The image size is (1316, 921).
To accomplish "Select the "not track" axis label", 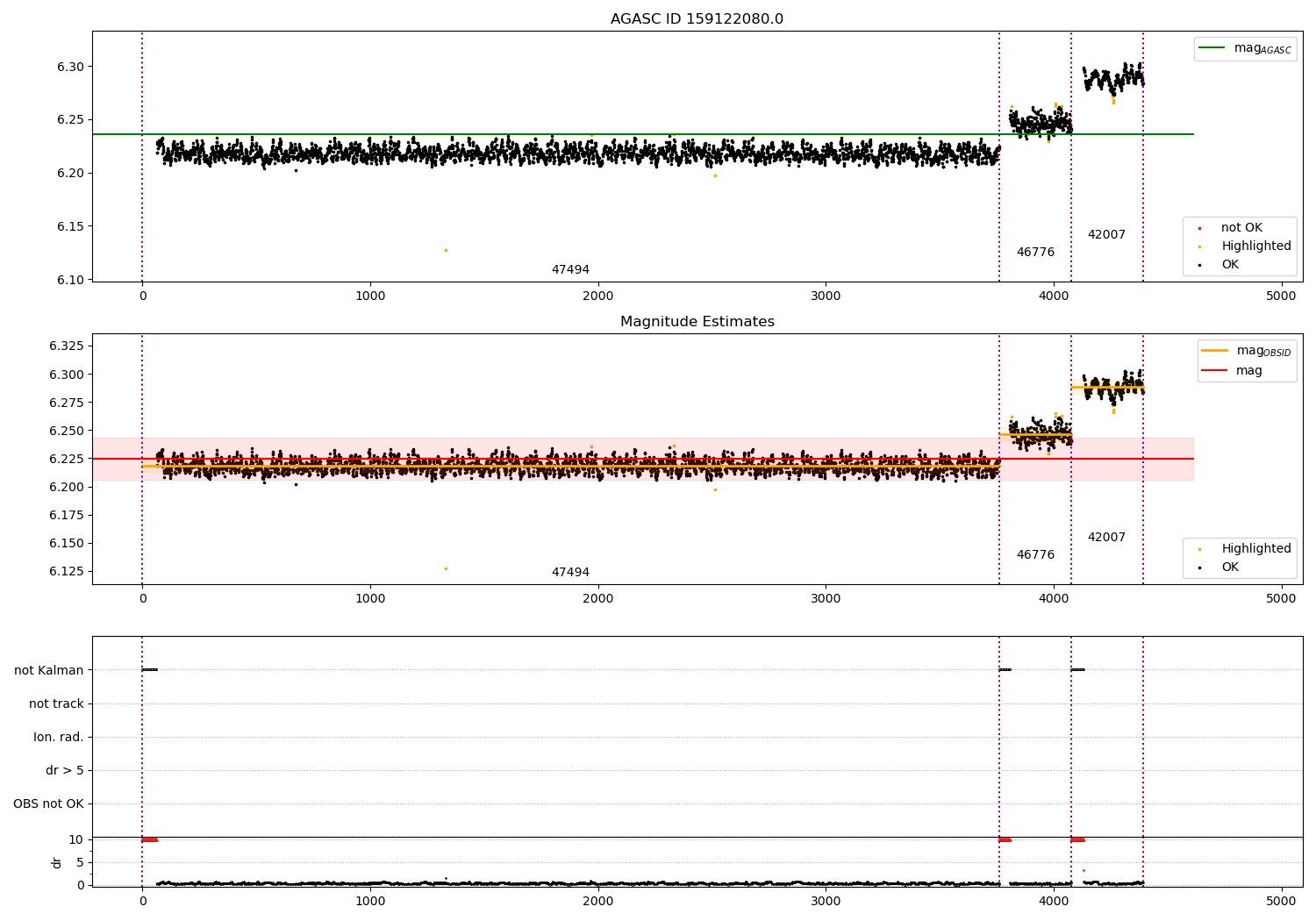I will [56, 704].
